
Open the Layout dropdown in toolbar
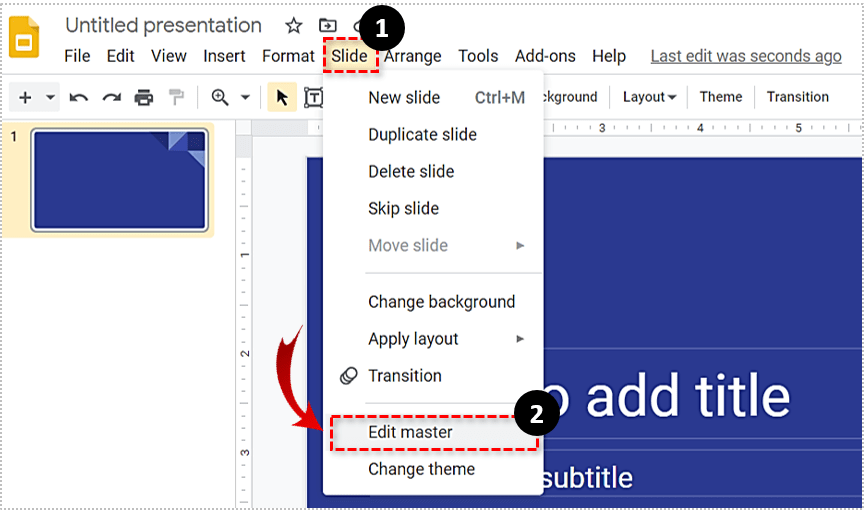[x=649, y=97]
